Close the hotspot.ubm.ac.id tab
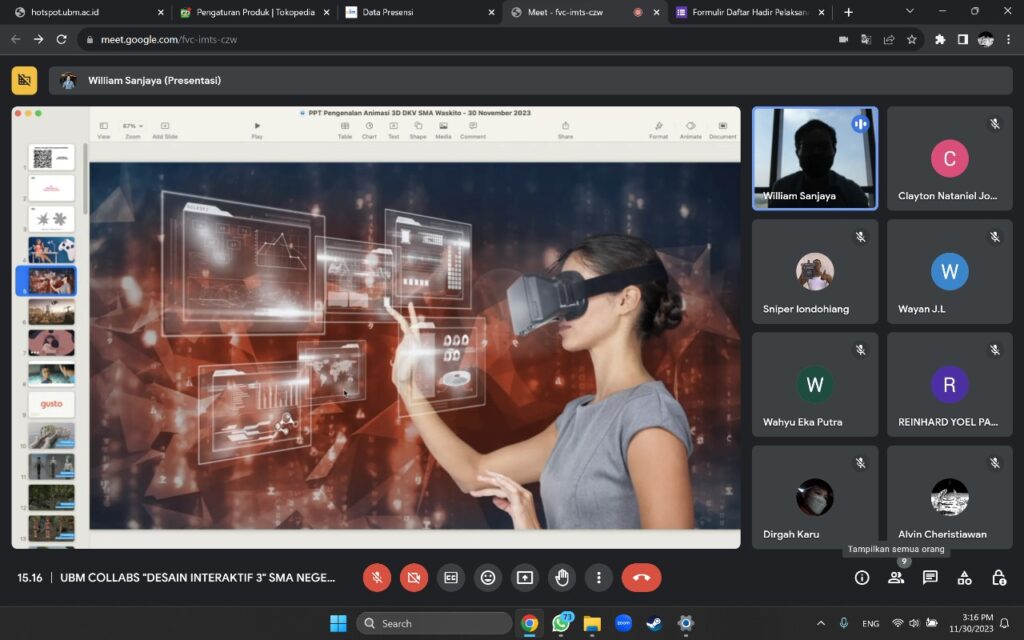 [161, 12]
